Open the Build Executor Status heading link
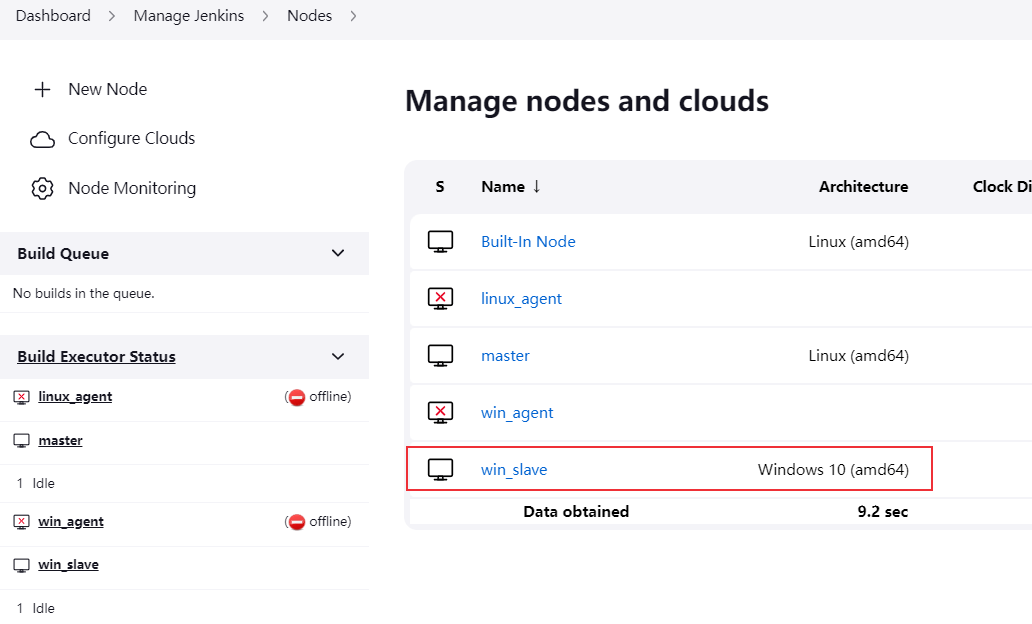The image size is (1032, 624). (x=96, y=356)
